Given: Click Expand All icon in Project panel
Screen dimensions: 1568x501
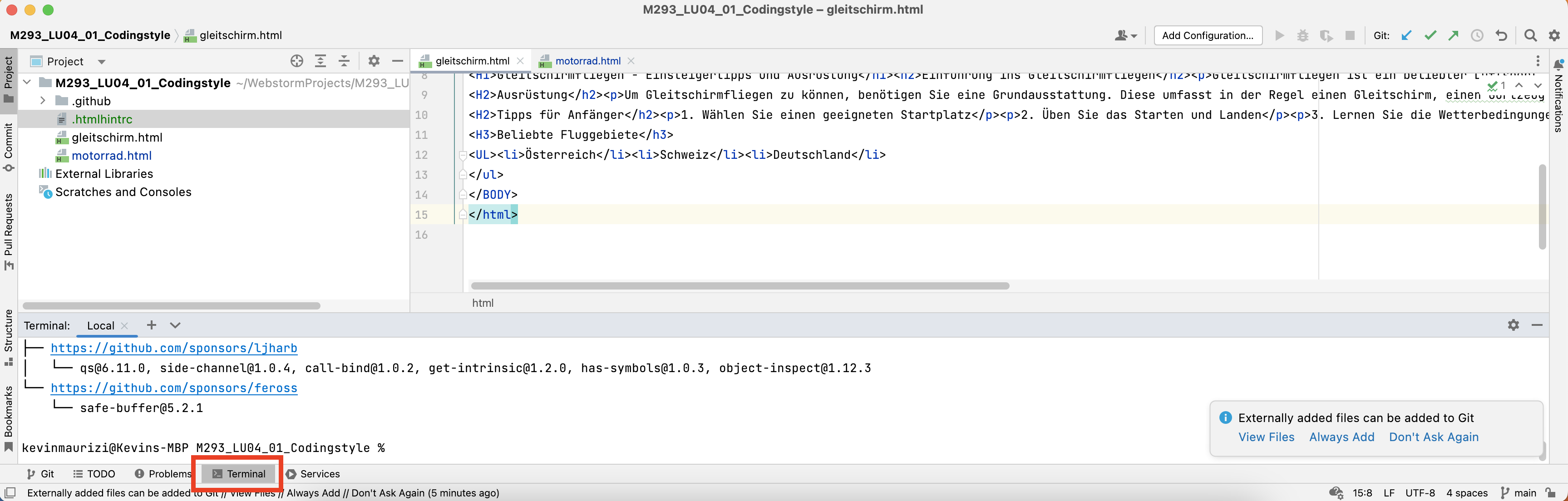Looking at the screenshot, I should click(x=320, y=61).
